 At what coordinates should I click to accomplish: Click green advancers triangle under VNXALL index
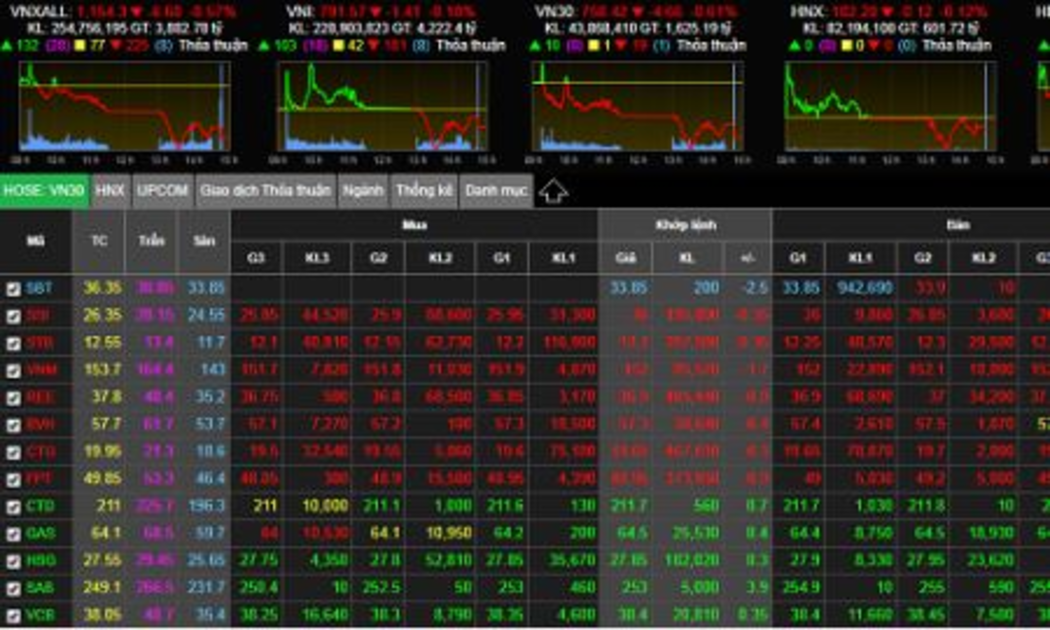pos(8,46)
